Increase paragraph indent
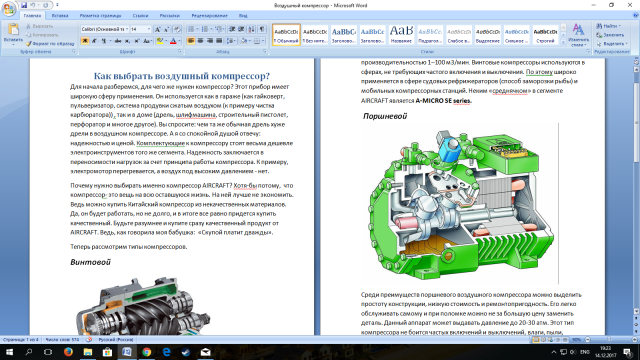 (x=241, y=29)
